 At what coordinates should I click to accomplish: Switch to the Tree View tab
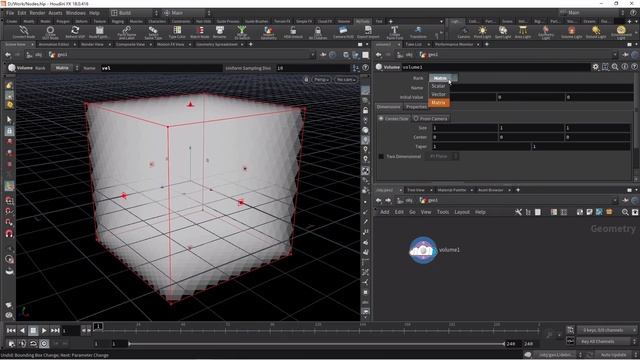pos(416,190)
